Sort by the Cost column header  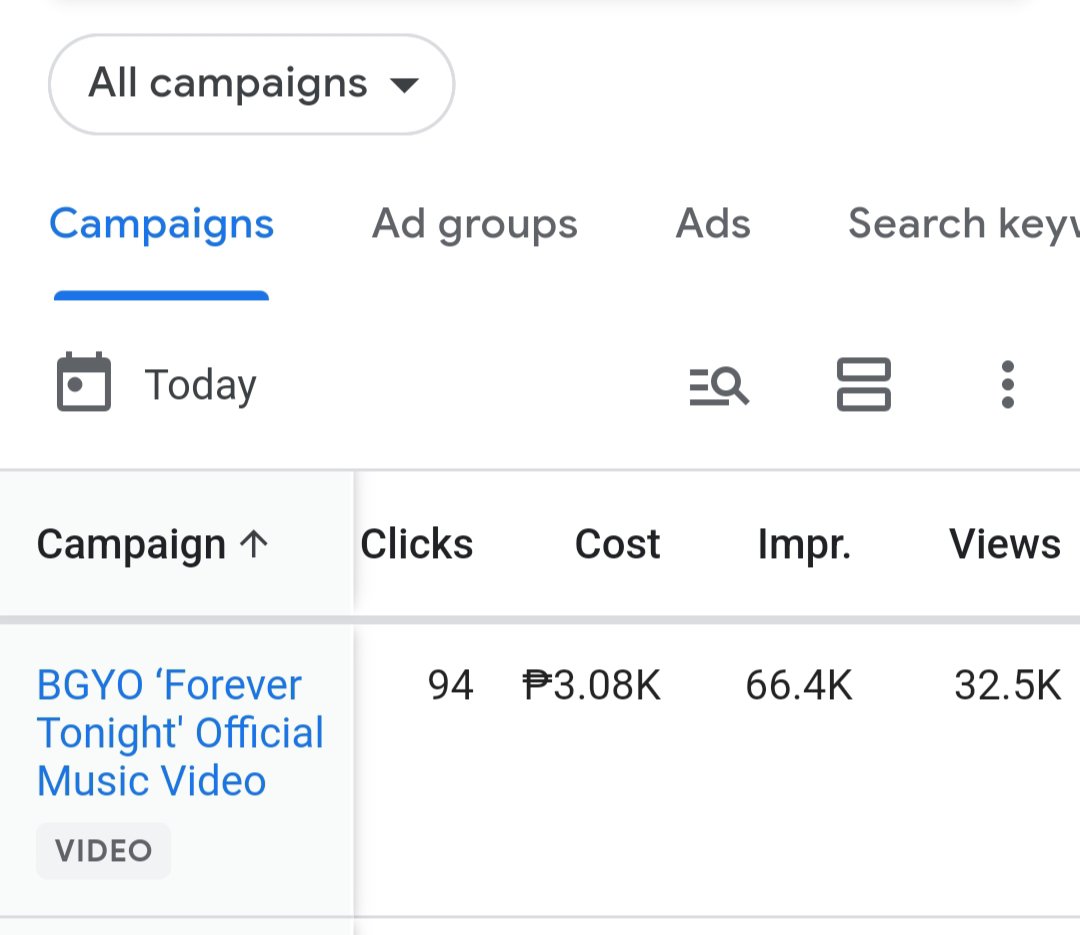click(618, 544)
